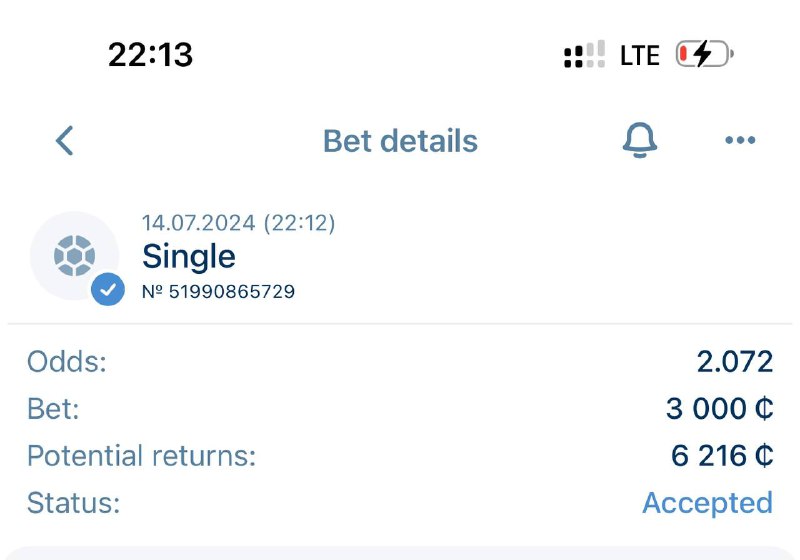Tap the date 14.07.2024 (22:12)
The image size is (800, 560).
(x=238, y=223)
